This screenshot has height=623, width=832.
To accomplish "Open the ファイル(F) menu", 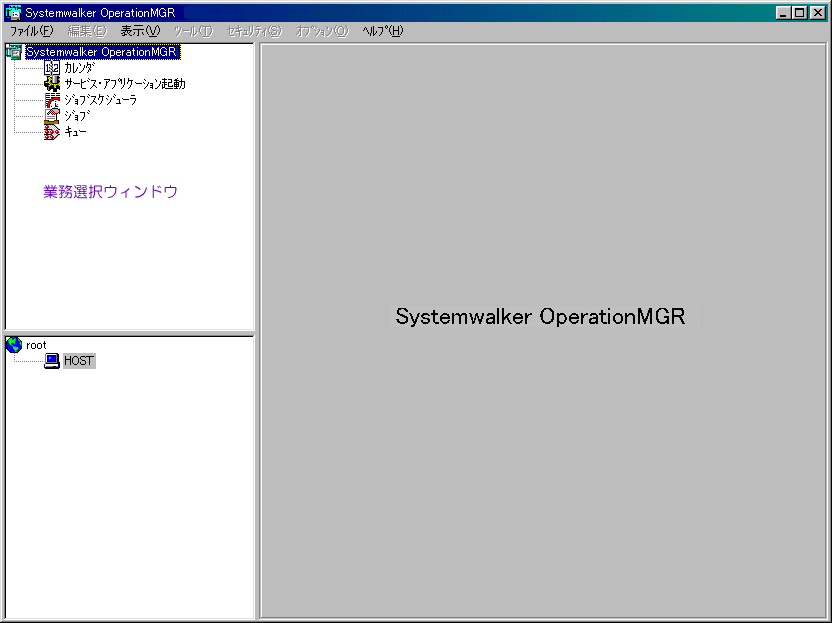I will point(32,31).
